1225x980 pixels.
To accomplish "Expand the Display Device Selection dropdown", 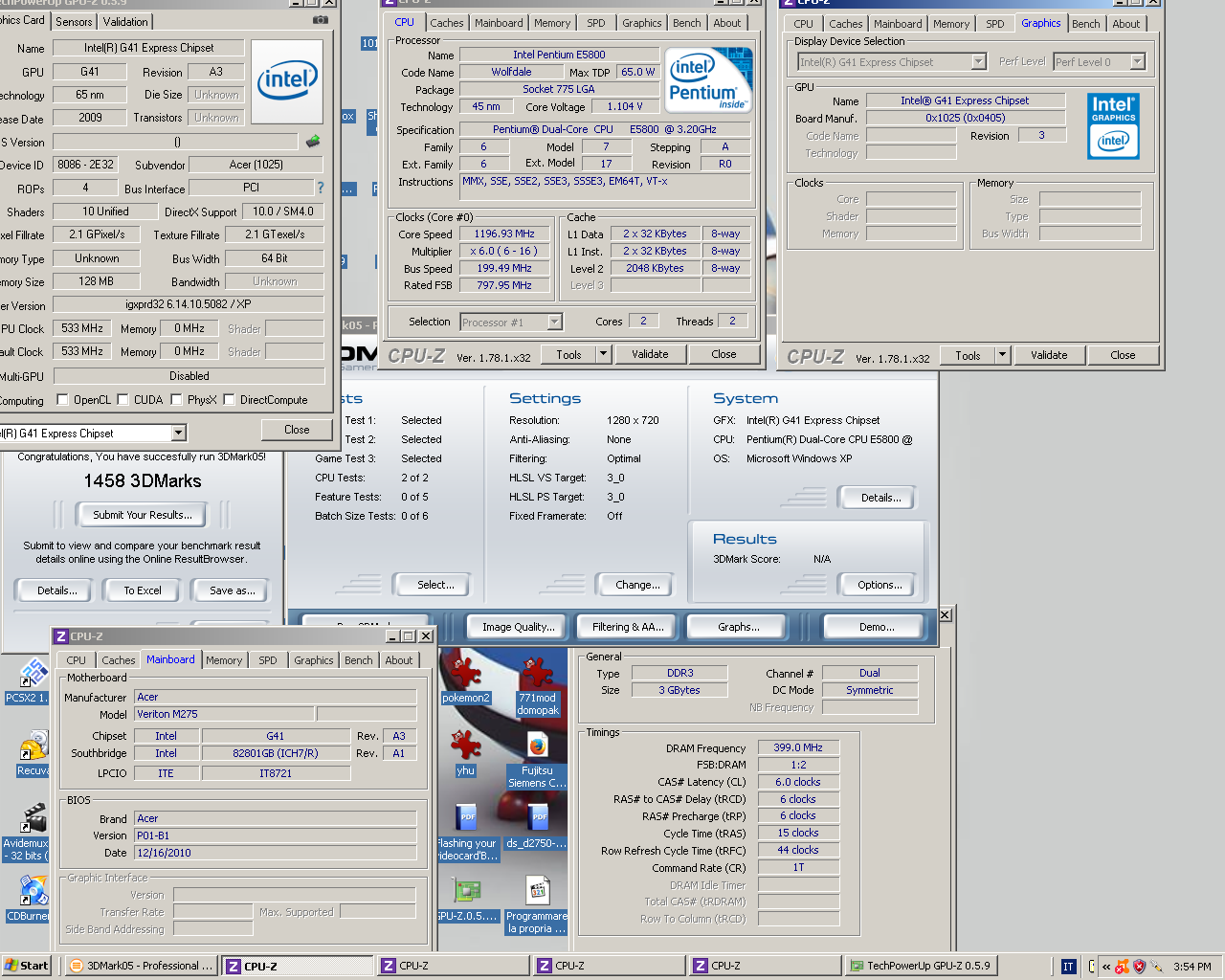I will pos(978,62).
